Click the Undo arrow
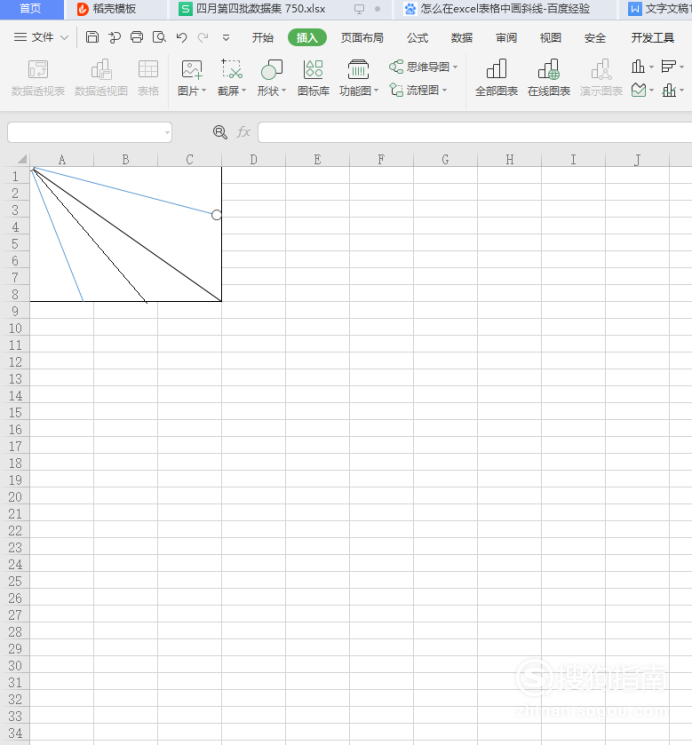 click(182, 37)
